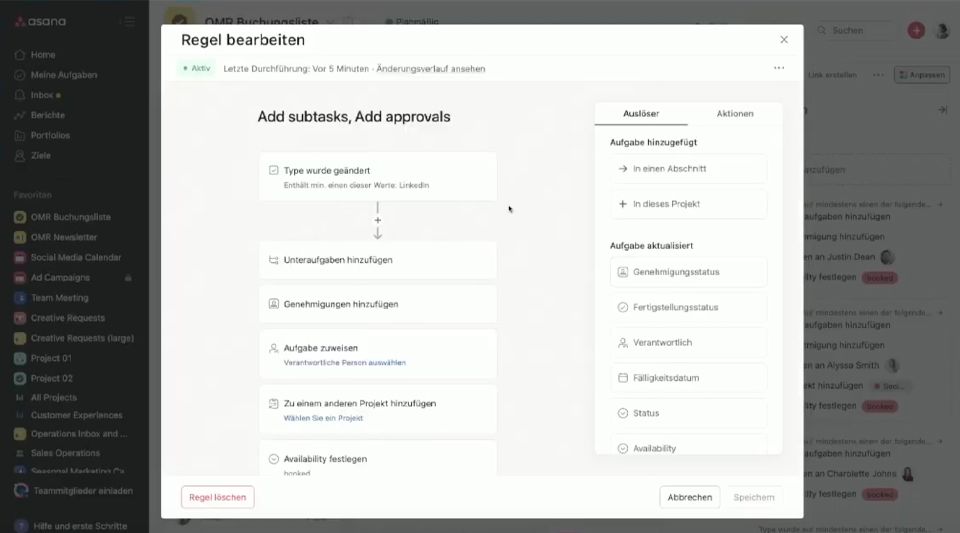Click the red plus create button
Screen dimensions: 960x533
click(x=916, y=30)
